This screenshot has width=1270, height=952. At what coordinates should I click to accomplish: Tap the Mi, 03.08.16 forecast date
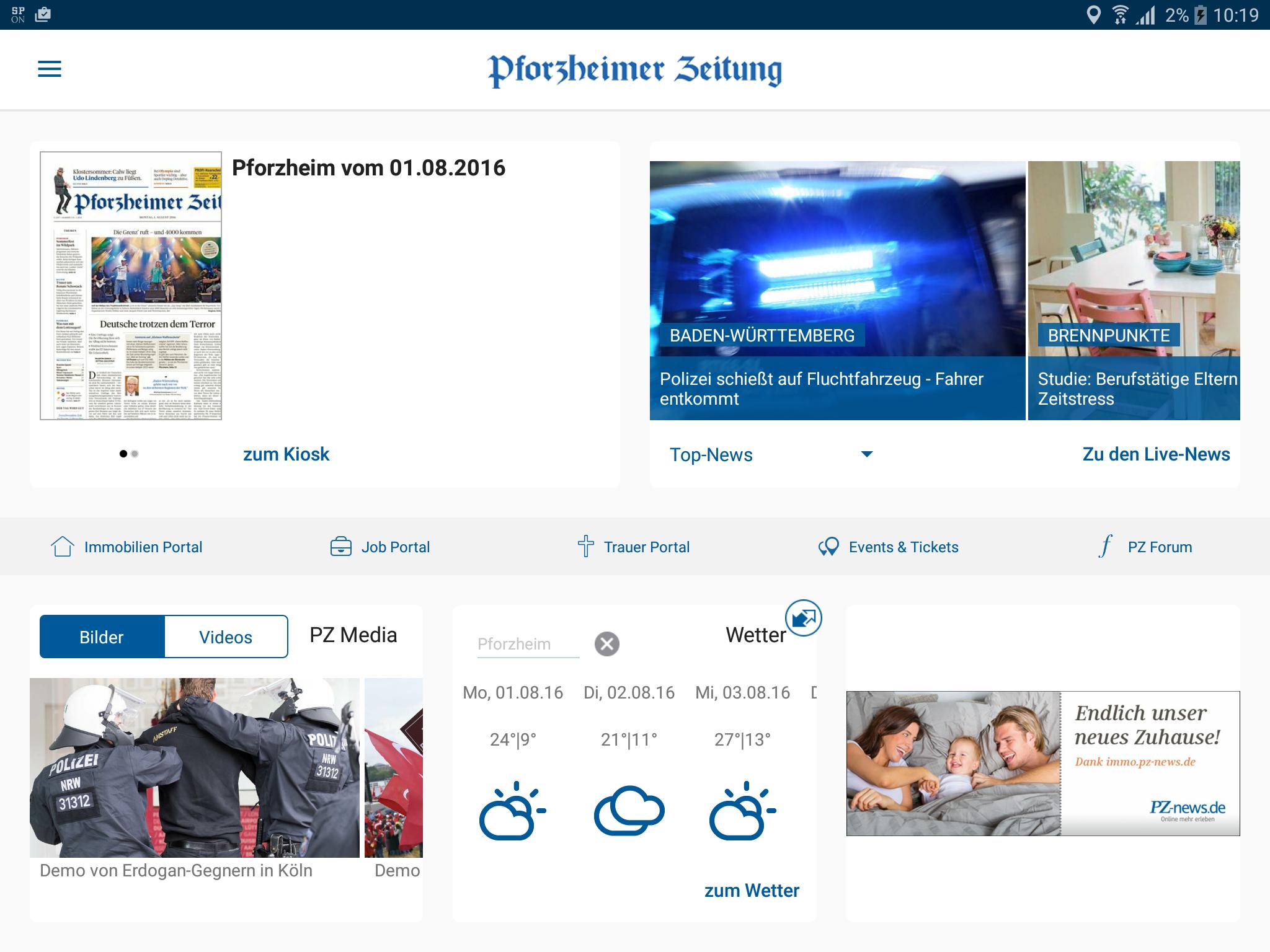click(x=743, y=692)
